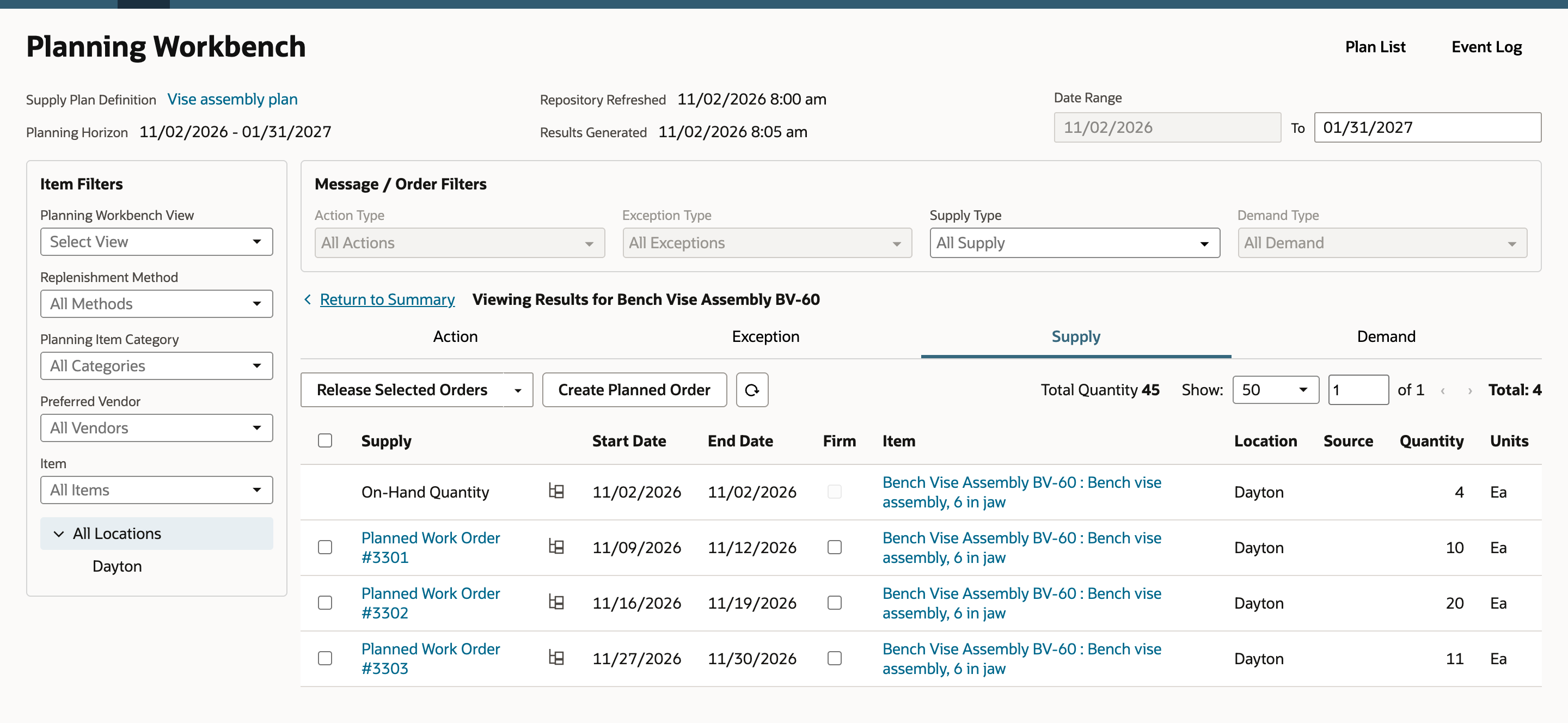Toggle Firm checkbox for order #3302
The height and width of the screenshot is (723, 1568).
[x=835, y=603]
